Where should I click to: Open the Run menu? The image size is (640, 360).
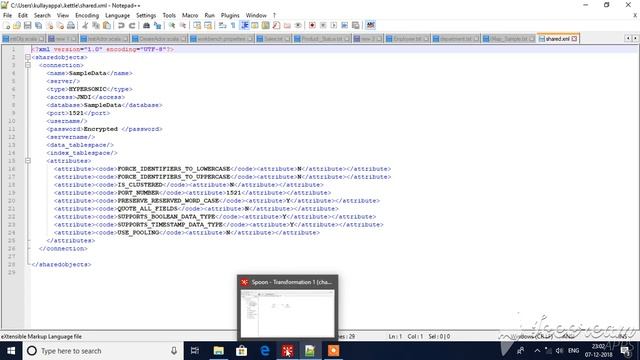(209, 15)
